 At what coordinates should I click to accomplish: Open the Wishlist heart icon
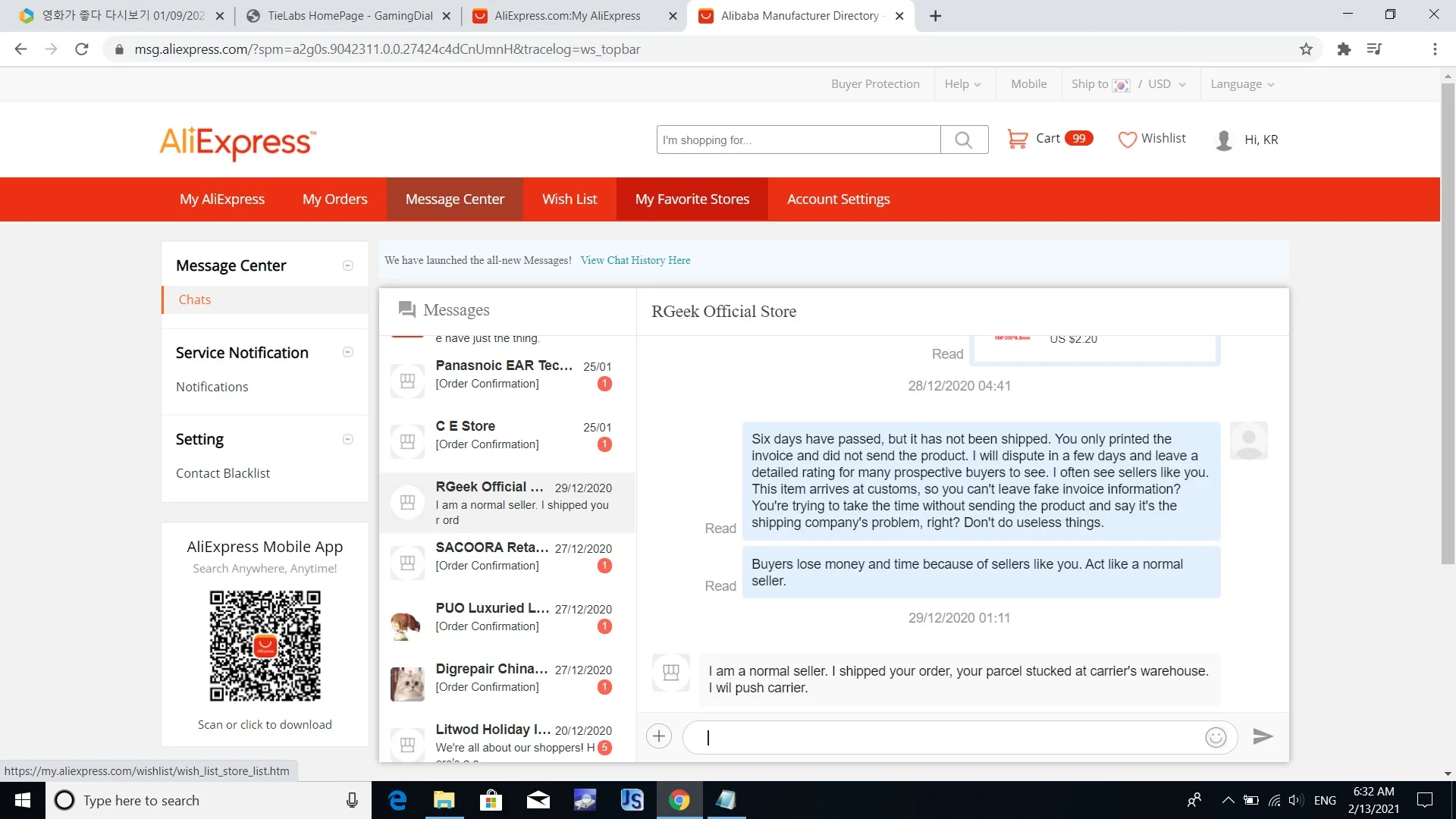(x=1127, y=140)
